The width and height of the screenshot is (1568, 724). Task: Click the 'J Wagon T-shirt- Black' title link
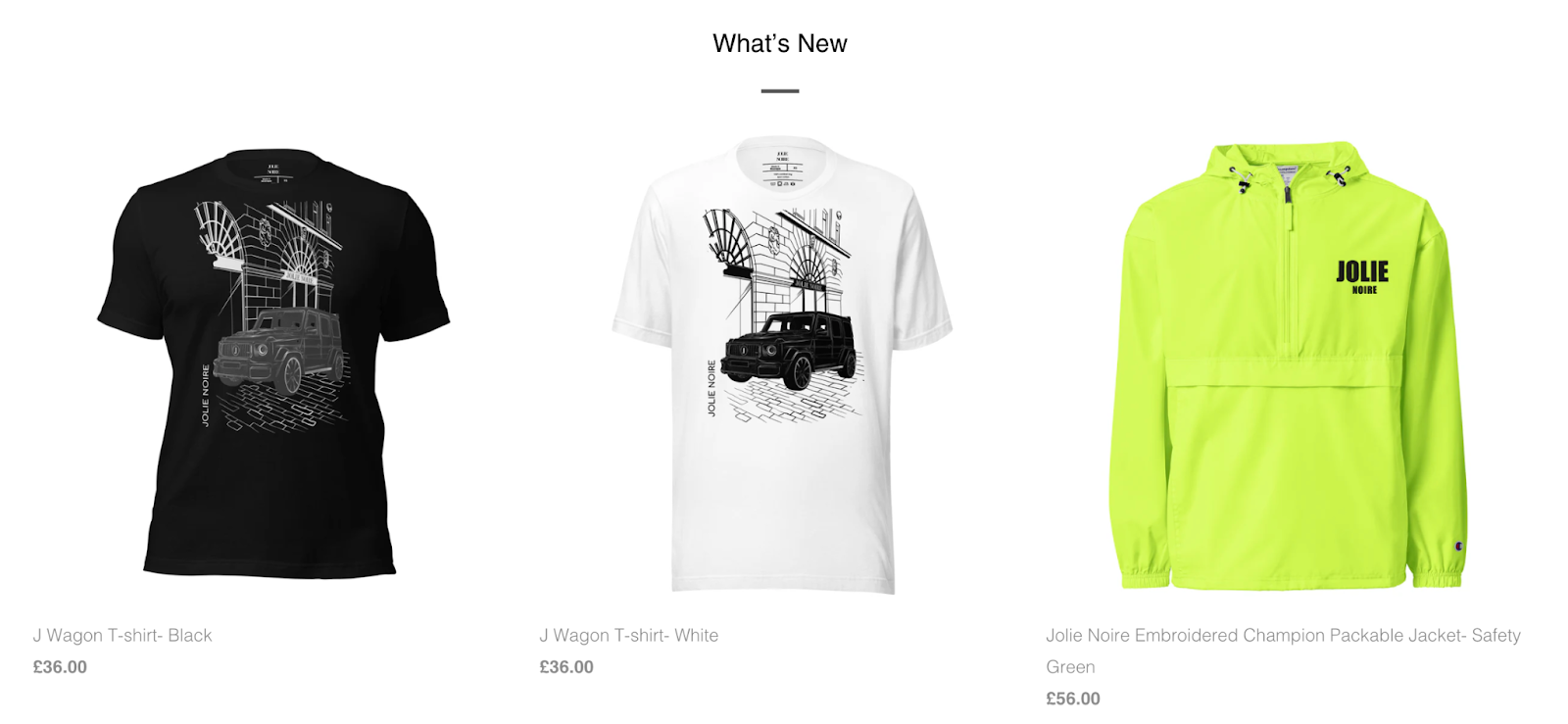(x=122, y=635)
